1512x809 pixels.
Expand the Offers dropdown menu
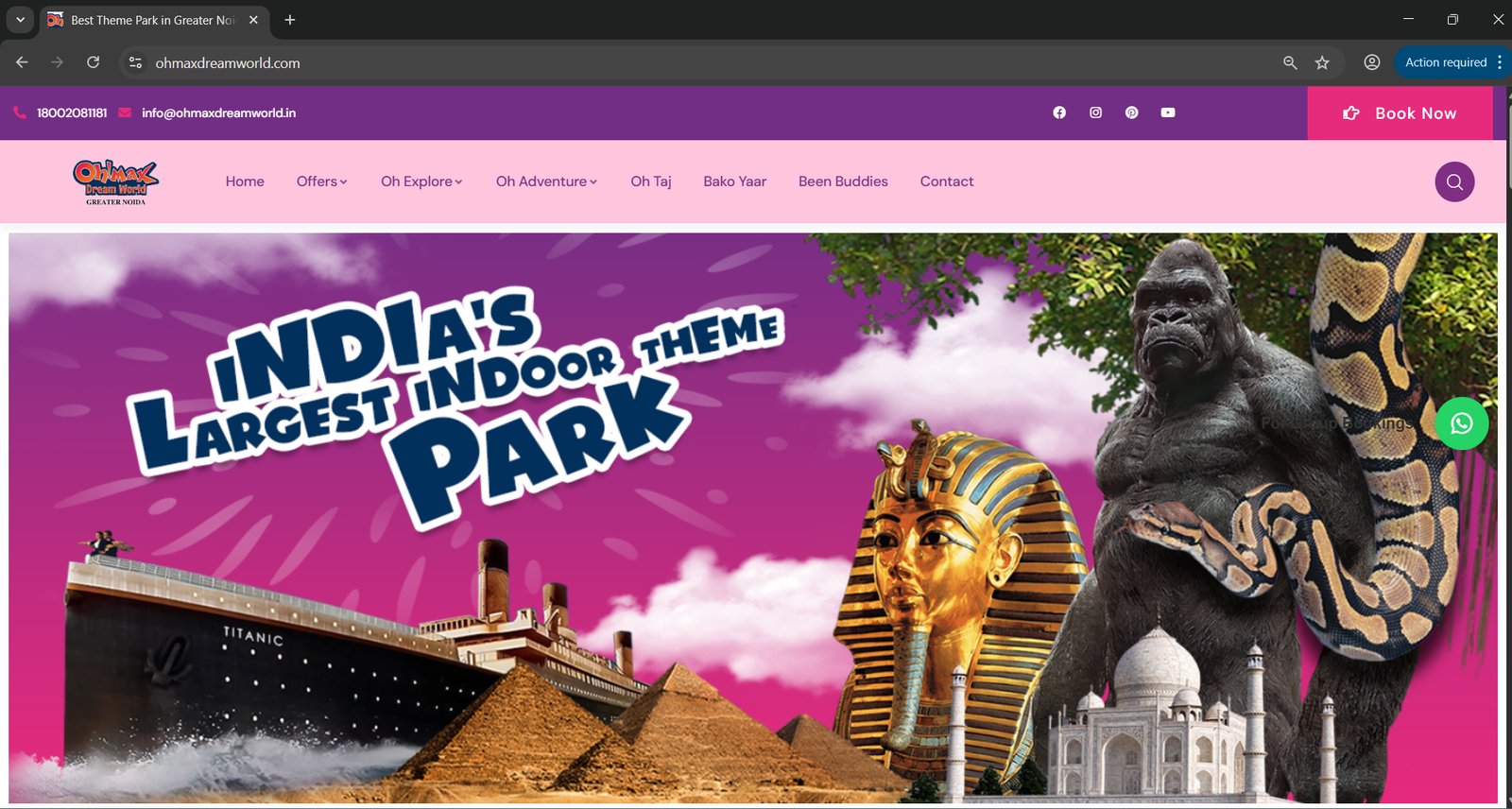click(321, 181)
